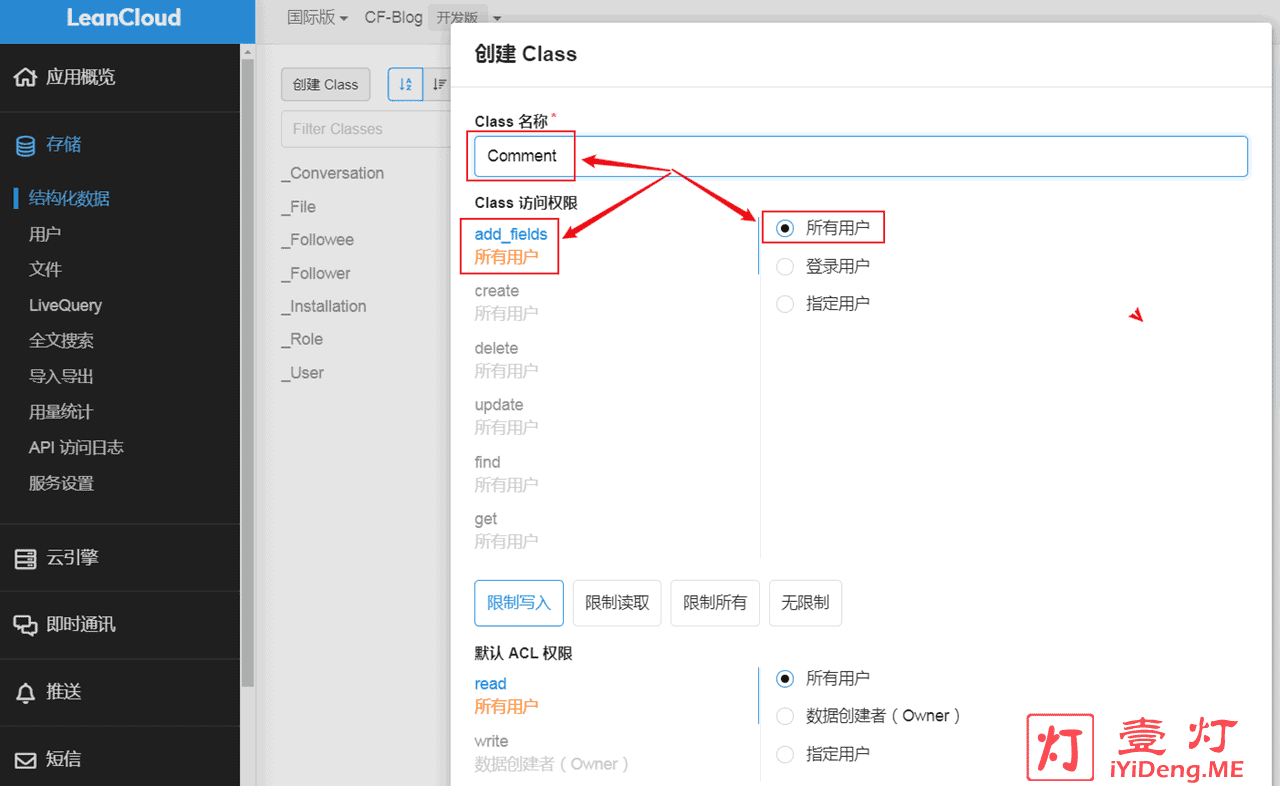Select get permission item
The height and width of the screenshot is (786, 1280).
click(x=506, y=530)
